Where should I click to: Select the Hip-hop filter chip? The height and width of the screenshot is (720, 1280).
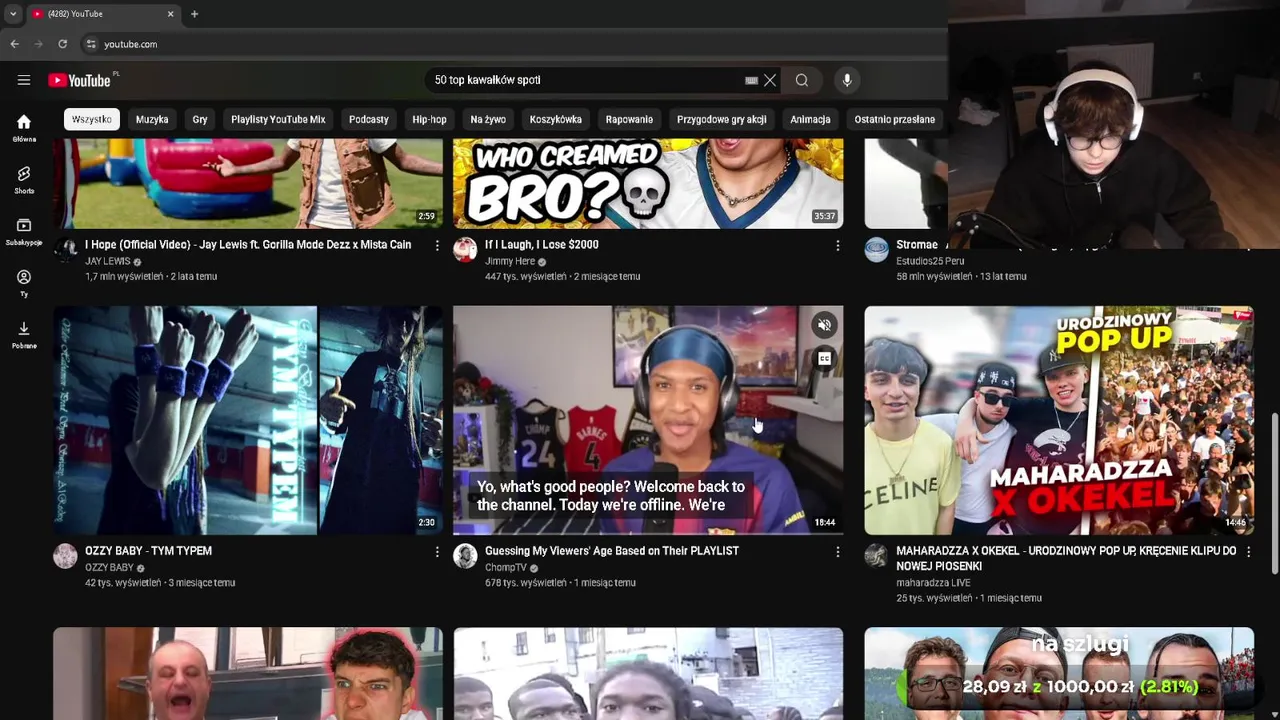coord(429,119)
